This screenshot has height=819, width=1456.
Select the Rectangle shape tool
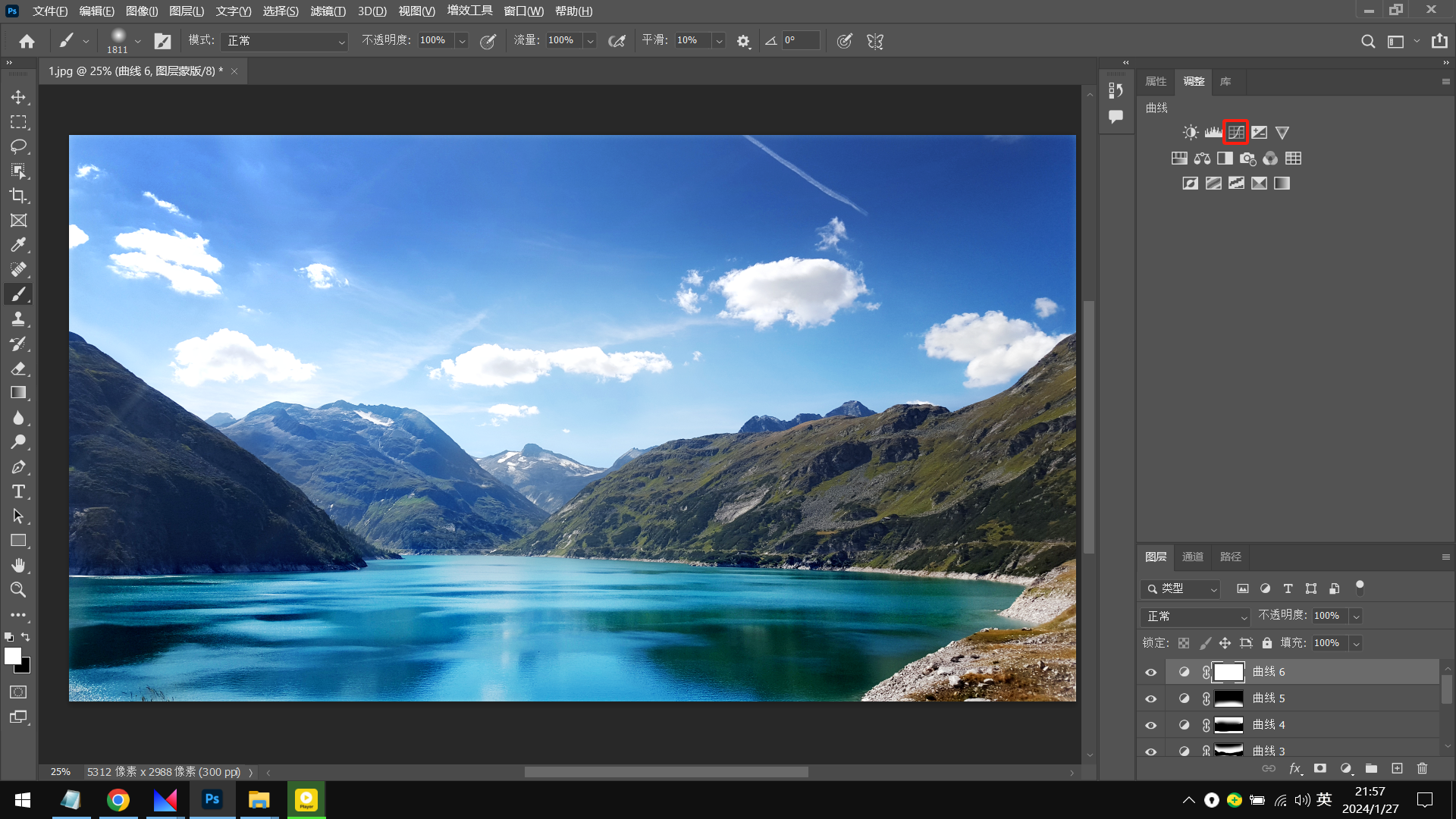tap(18, 541)
